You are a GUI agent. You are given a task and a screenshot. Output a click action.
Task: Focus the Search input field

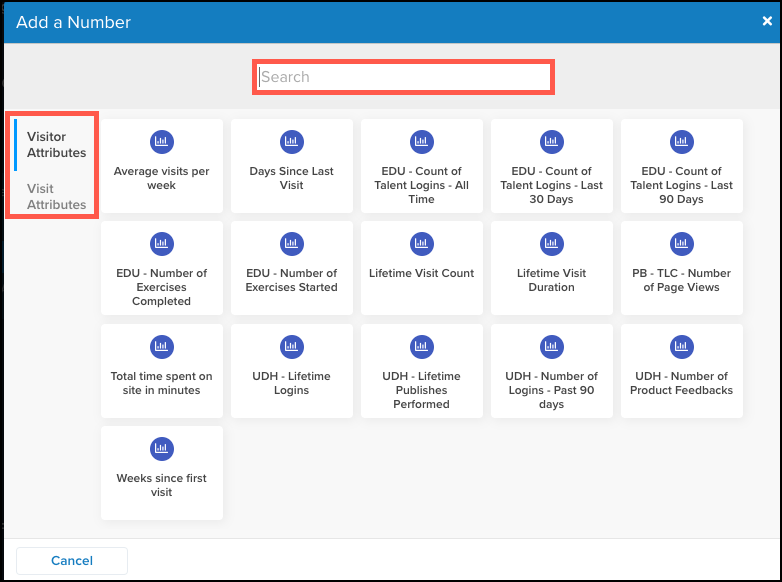coord(403,77)
